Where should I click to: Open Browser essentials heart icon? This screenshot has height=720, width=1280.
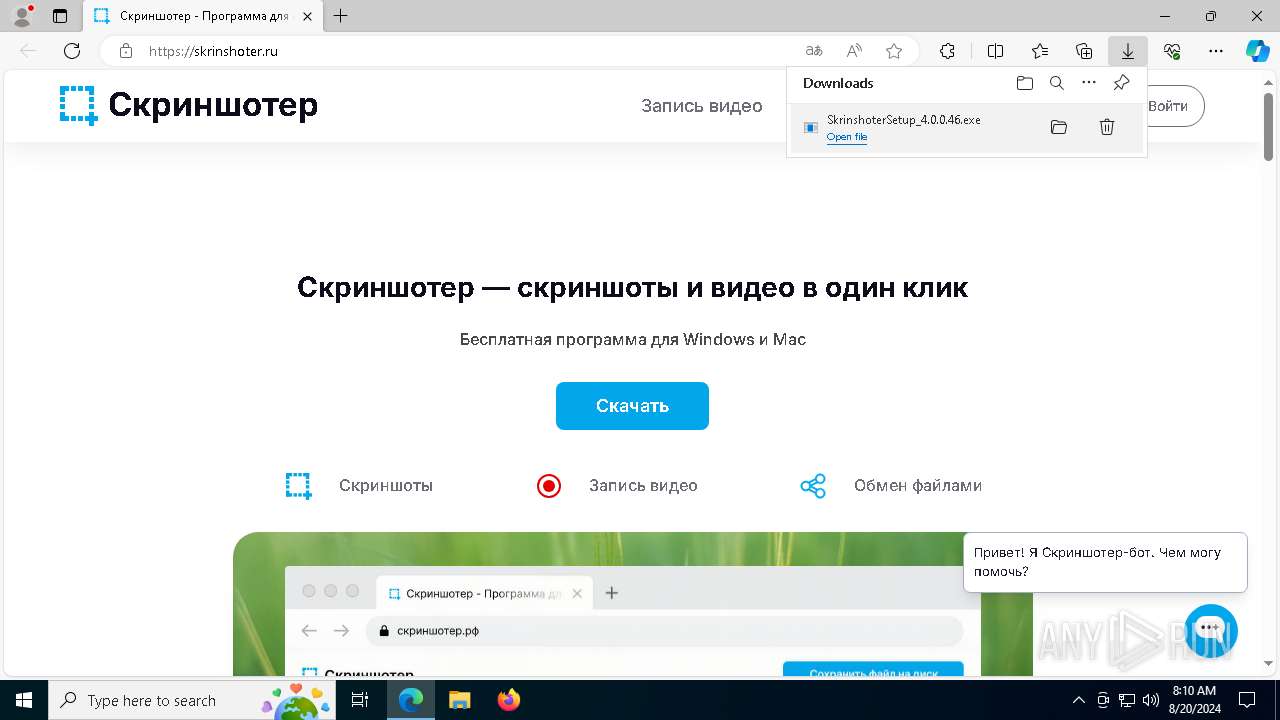pyautogui.click(x=1172, y=51)
